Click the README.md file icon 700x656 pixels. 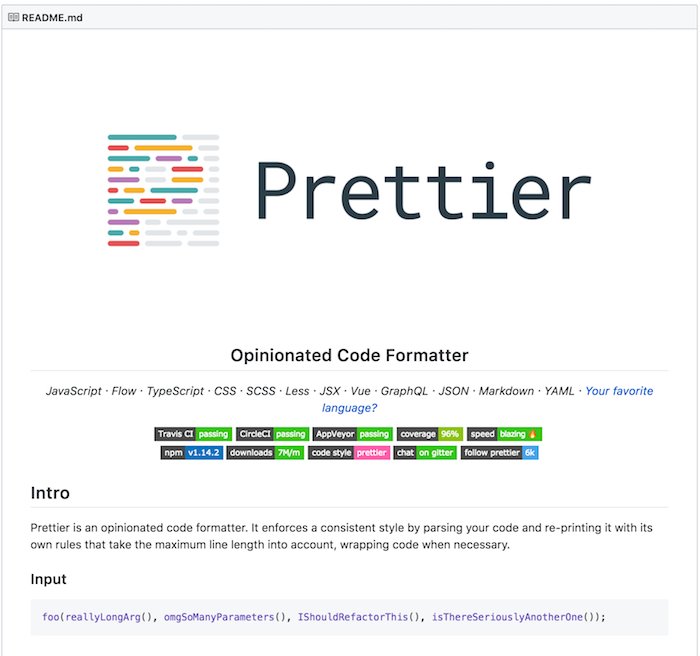point(12,17)
